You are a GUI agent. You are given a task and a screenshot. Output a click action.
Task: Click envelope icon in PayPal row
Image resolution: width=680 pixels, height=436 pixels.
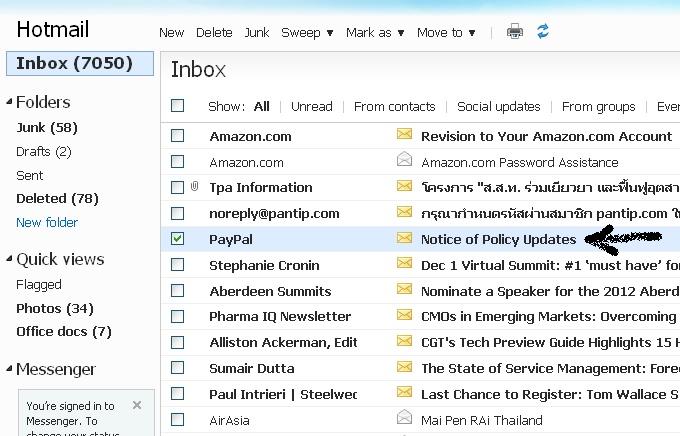click(404, 237)
